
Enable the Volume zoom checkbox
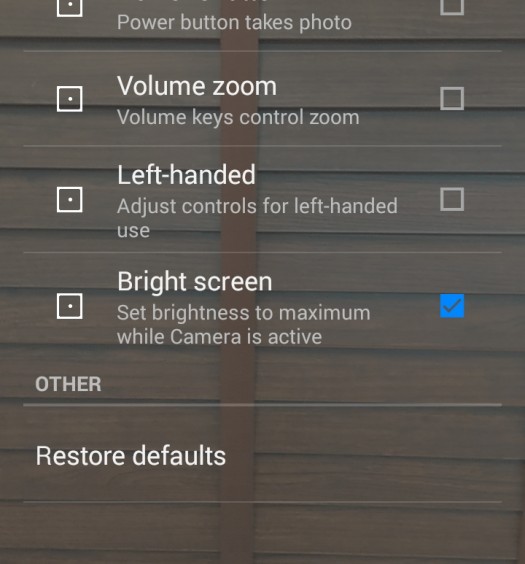point(452,98)
